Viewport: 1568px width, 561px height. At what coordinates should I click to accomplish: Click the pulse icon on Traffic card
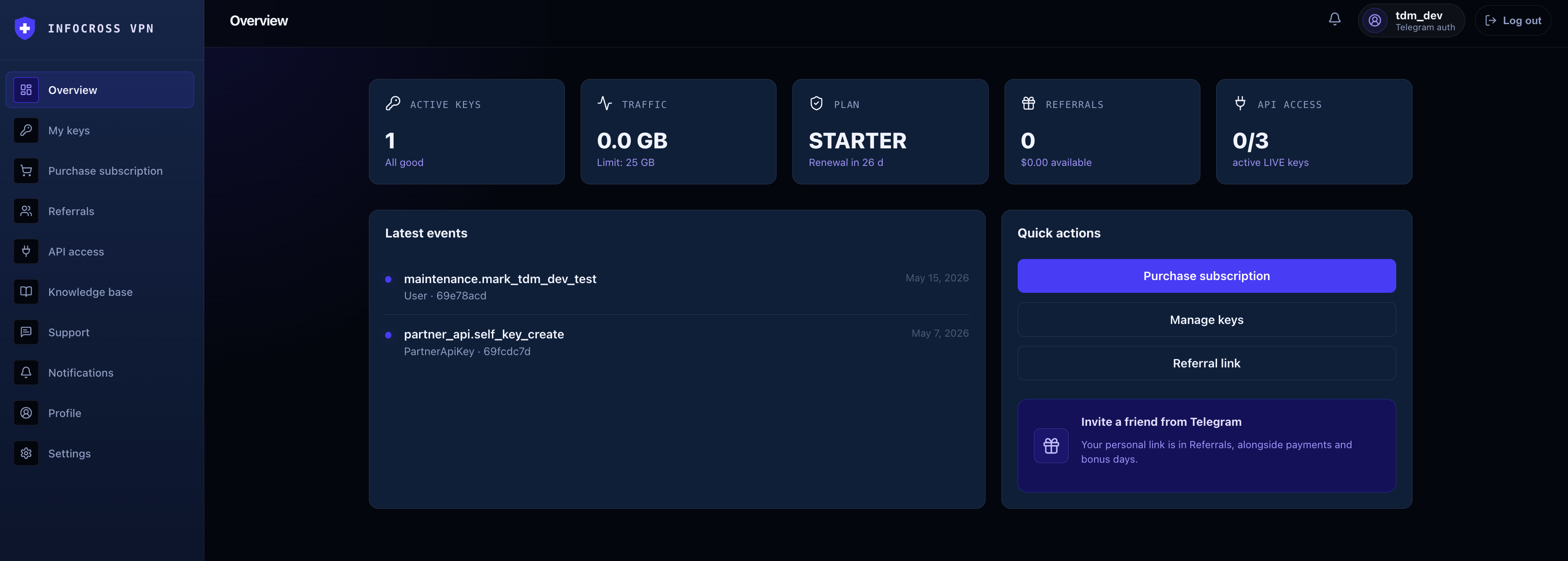click(604, 104)
